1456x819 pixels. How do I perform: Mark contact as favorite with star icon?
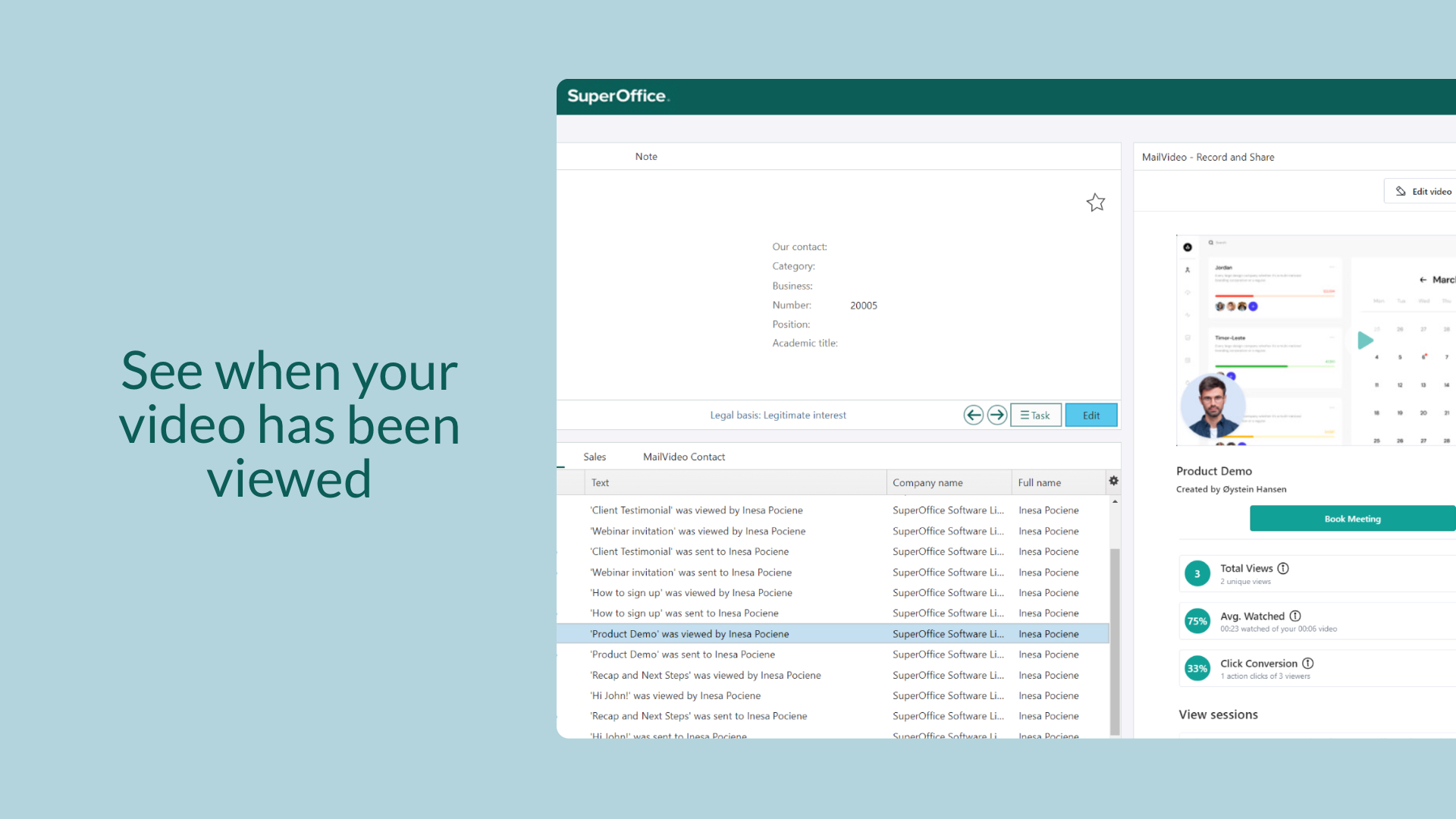tap(1095, 202)
